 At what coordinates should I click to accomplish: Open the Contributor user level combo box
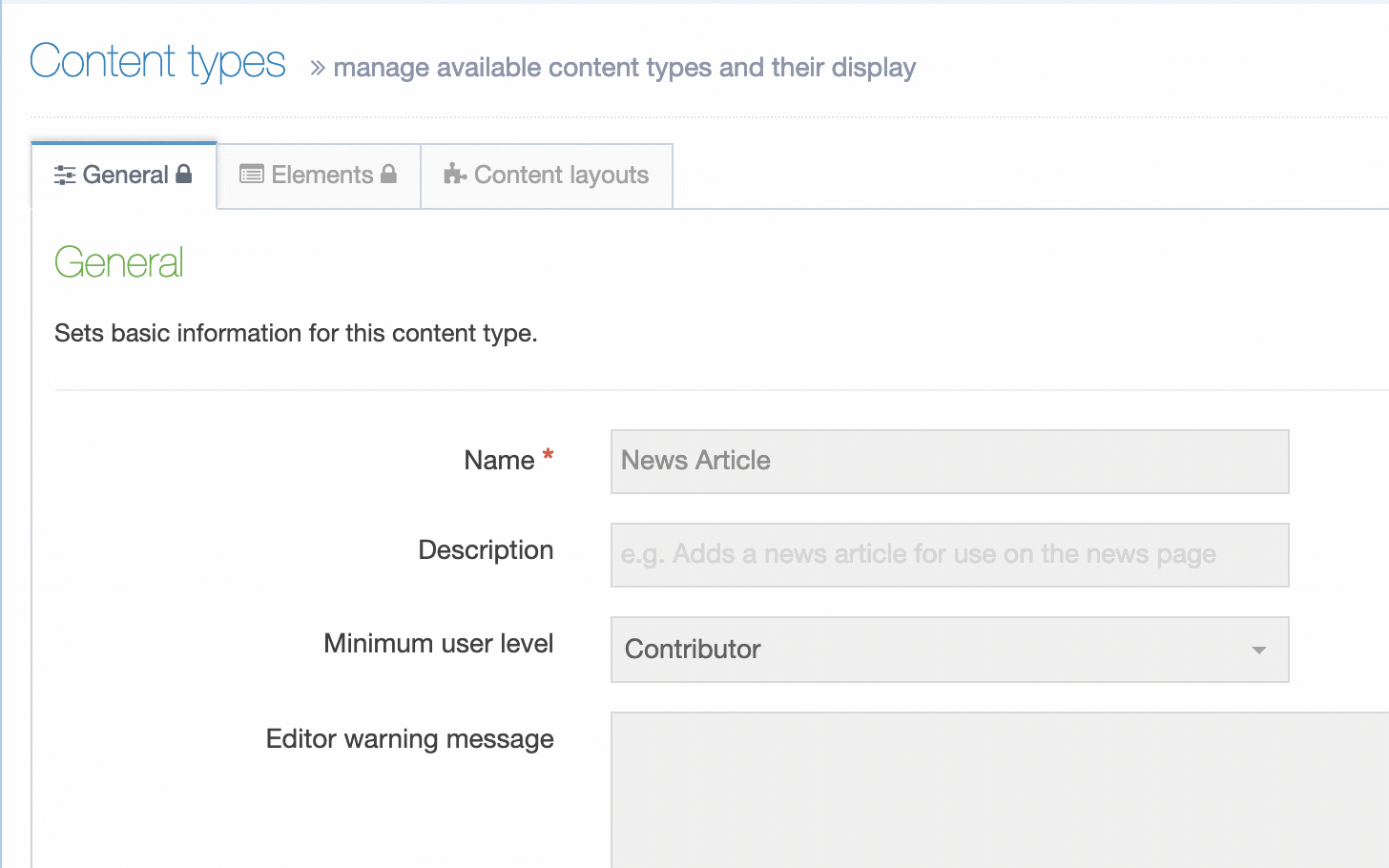935,650
